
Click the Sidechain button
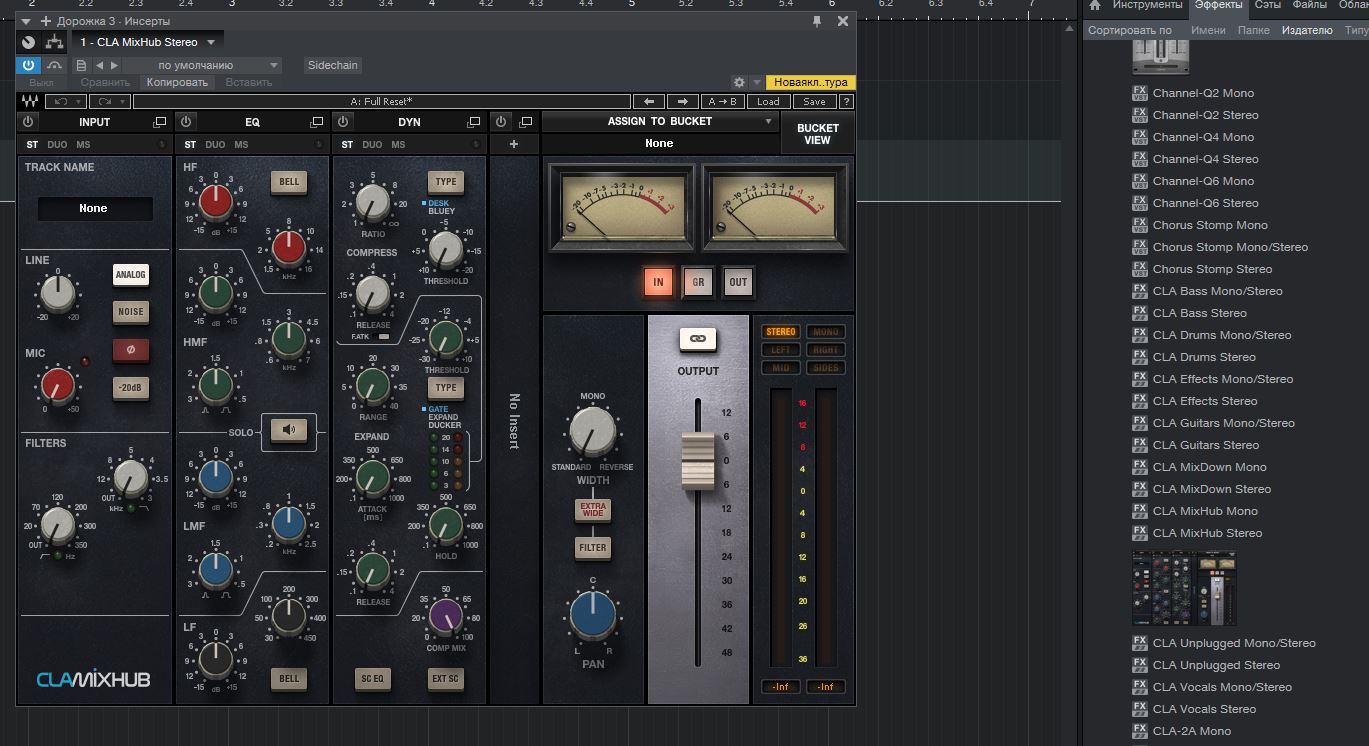[x=333, y=65]
